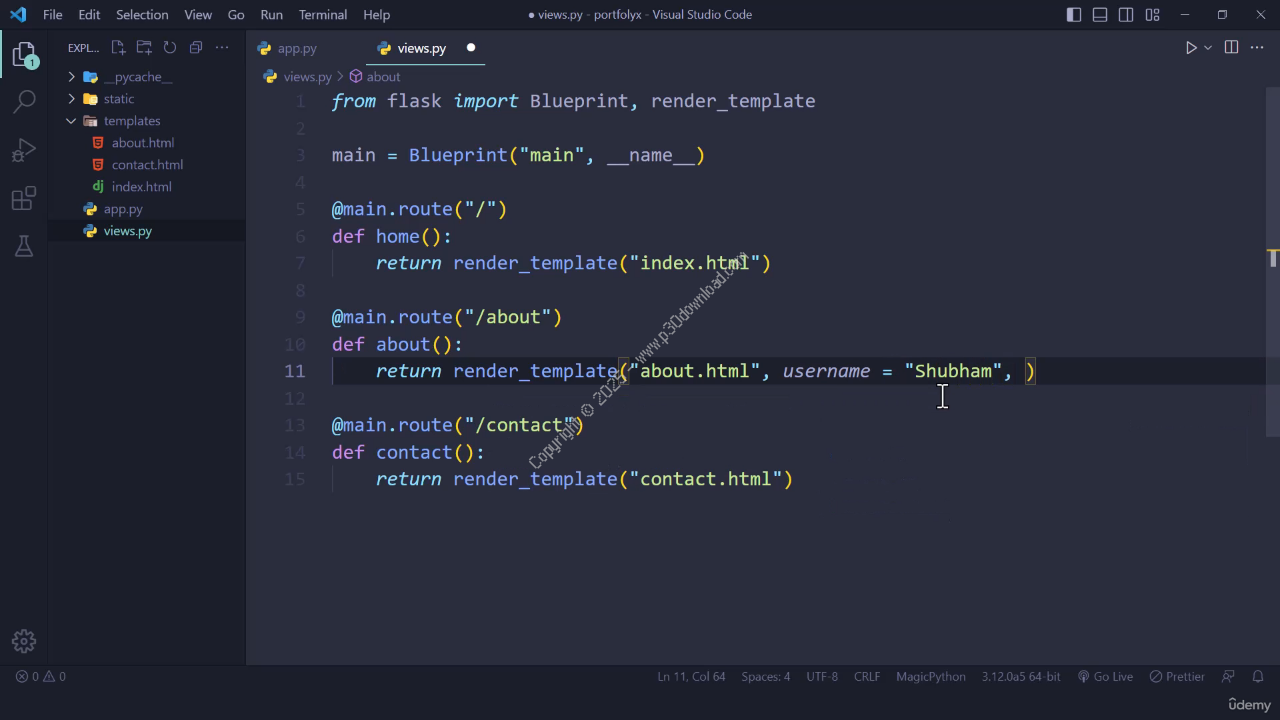Viewport: 1280px width, 720px height.
Task: Open notifications bell in status bar
Action: tap(1258, 677)
